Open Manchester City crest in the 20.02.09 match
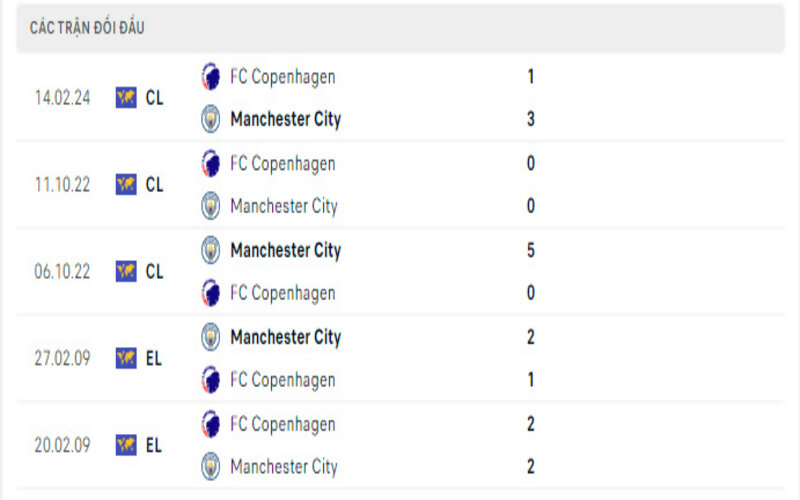The image size is (800, 500). click(211, 467)
